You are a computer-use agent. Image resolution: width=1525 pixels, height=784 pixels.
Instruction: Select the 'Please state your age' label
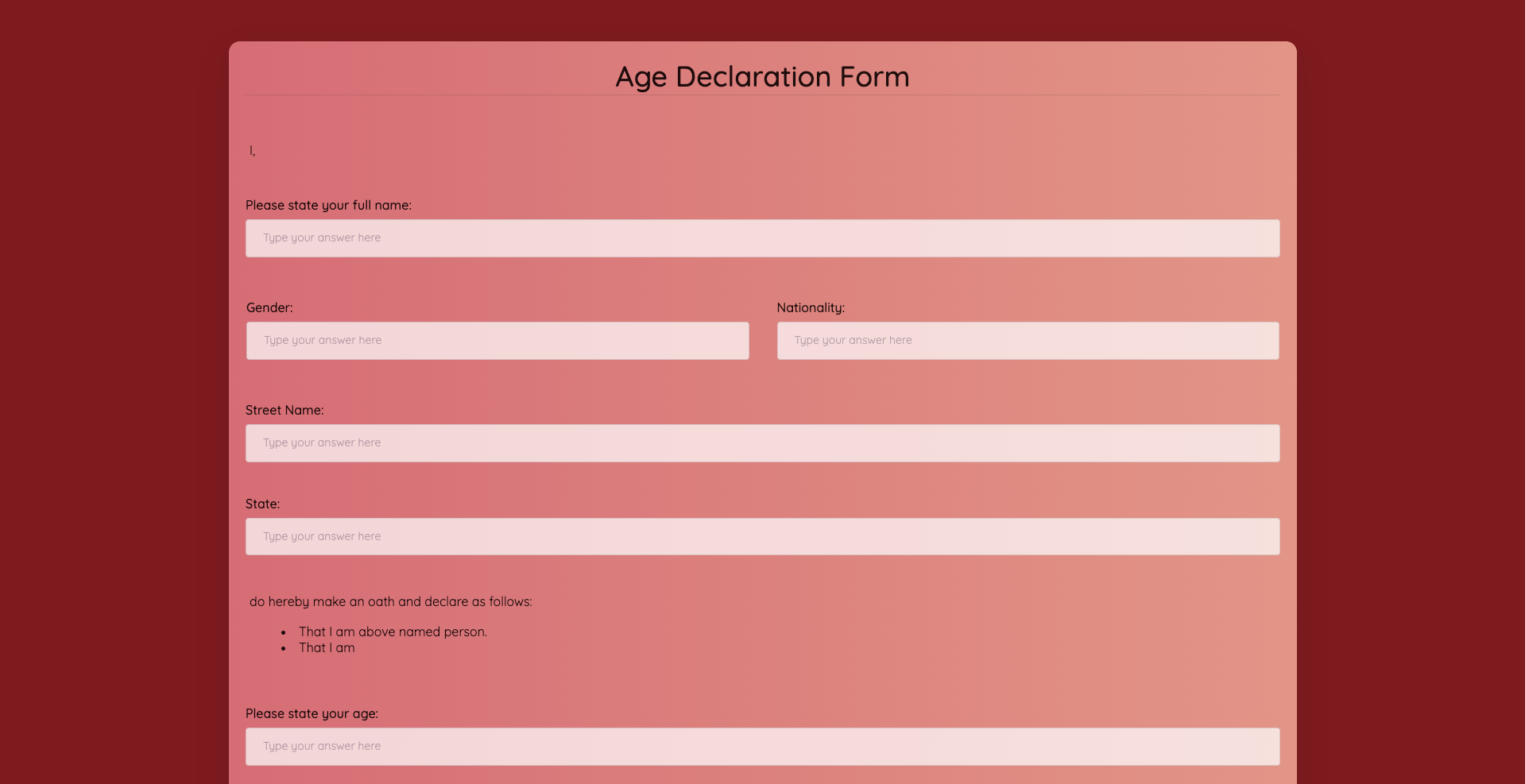click(x=312, y=713)
